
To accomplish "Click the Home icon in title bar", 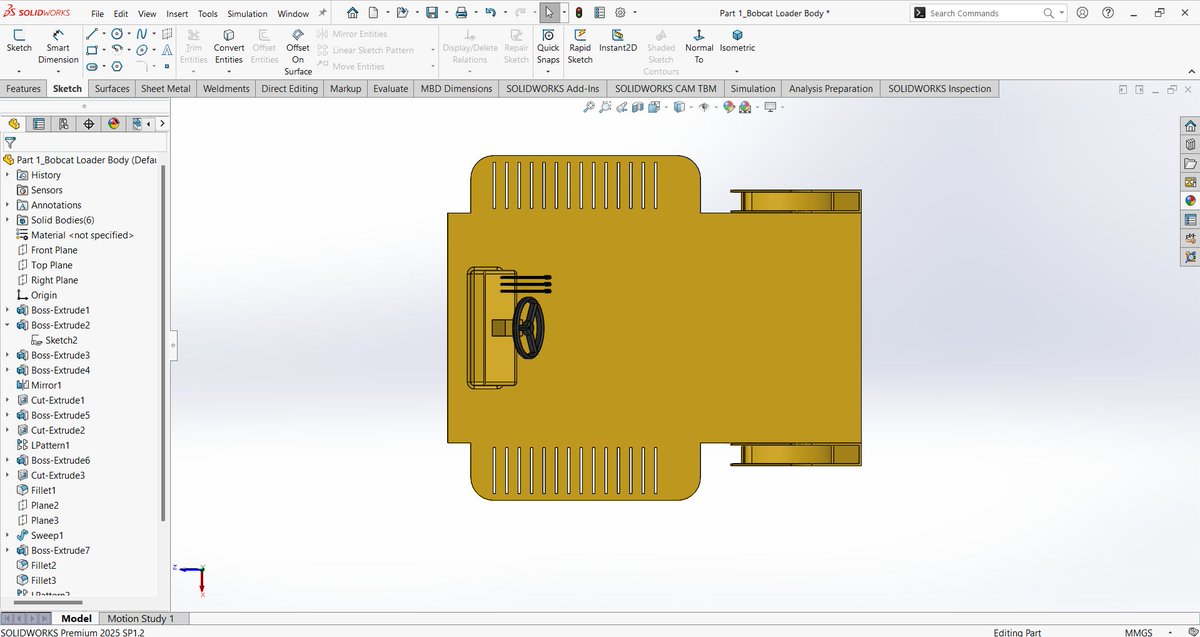I will click(352, 13).
